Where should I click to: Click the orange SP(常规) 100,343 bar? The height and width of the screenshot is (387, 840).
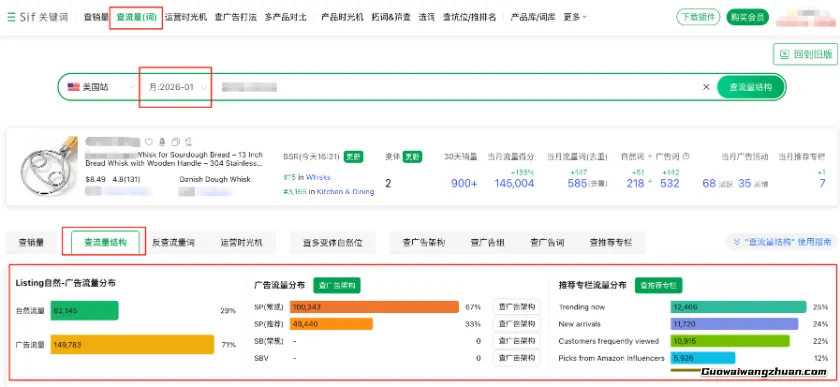point(374,307)
